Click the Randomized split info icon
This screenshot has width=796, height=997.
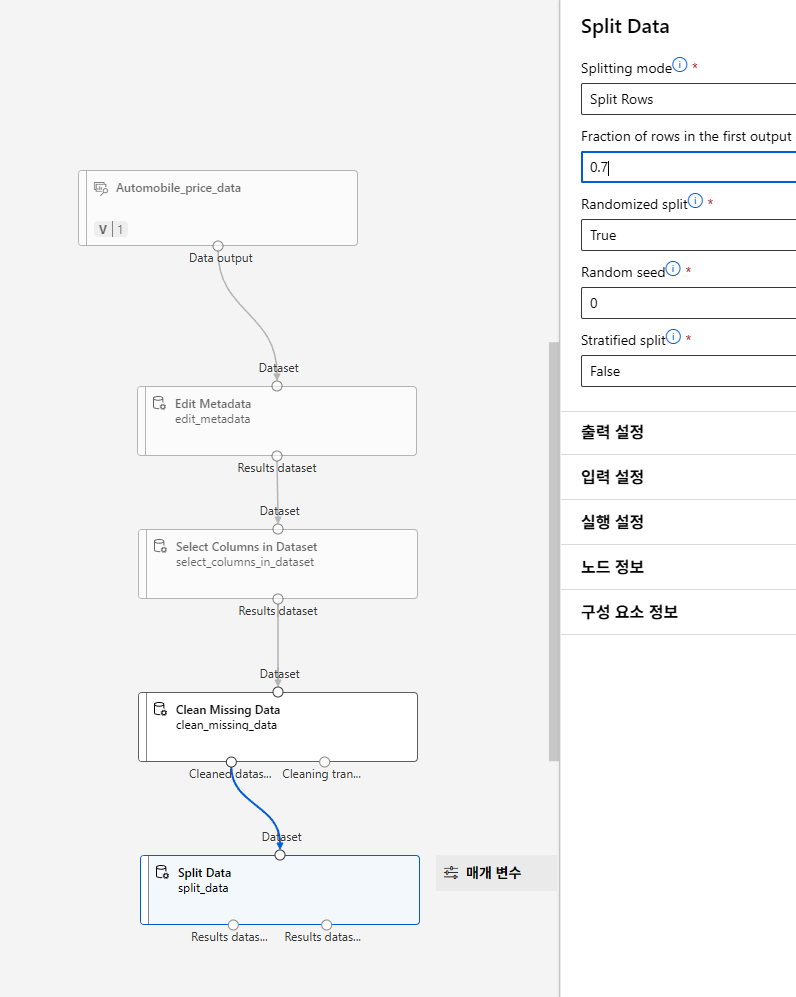click(696, 201)
